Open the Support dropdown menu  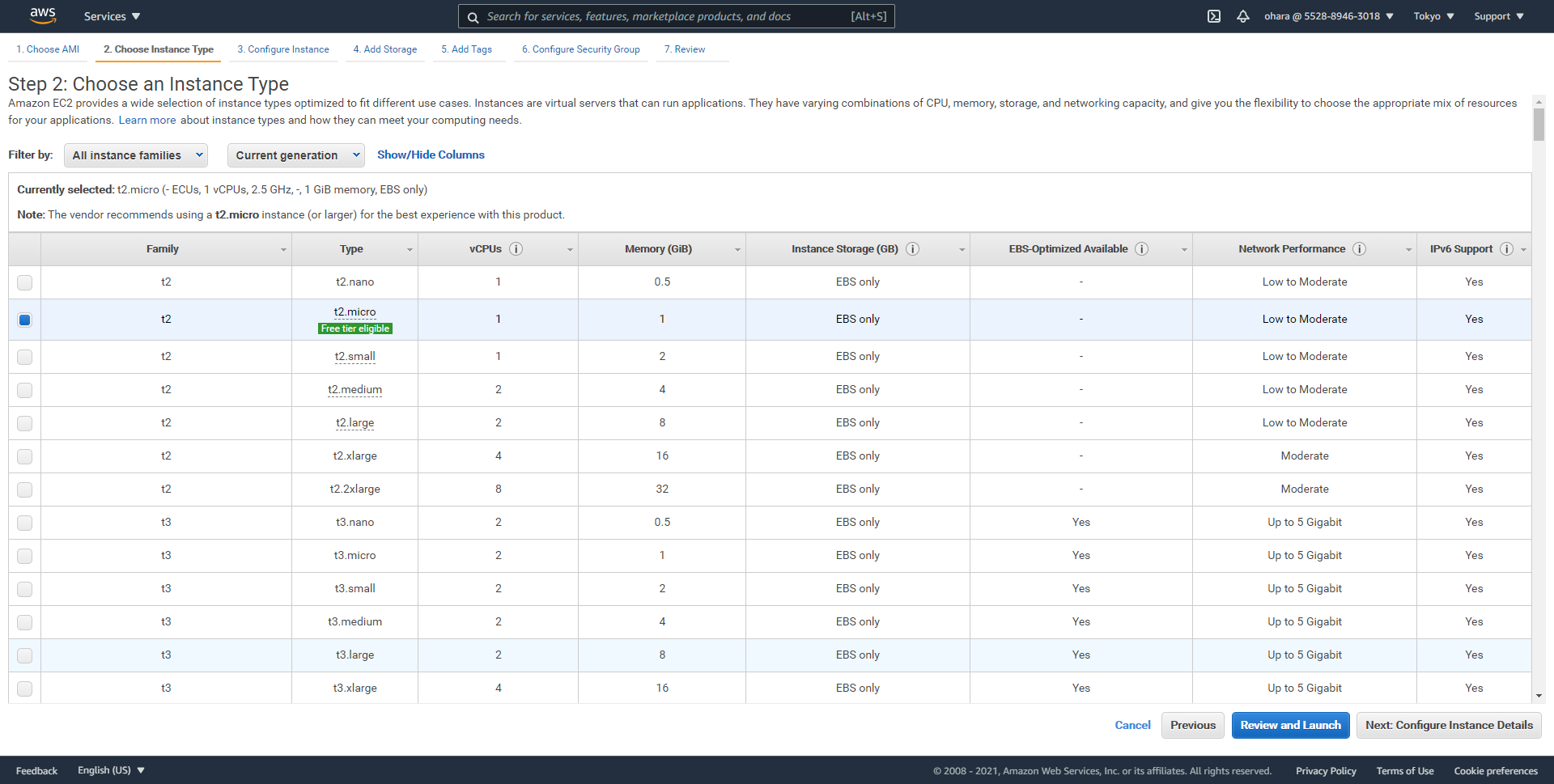pyautogui.click(x=1499, y=16)
